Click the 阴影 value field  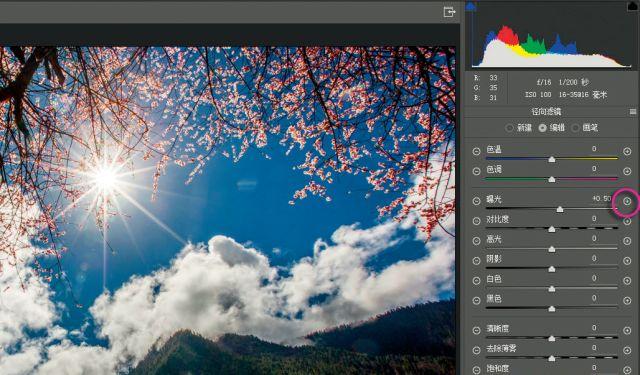(x=594, y=258)
